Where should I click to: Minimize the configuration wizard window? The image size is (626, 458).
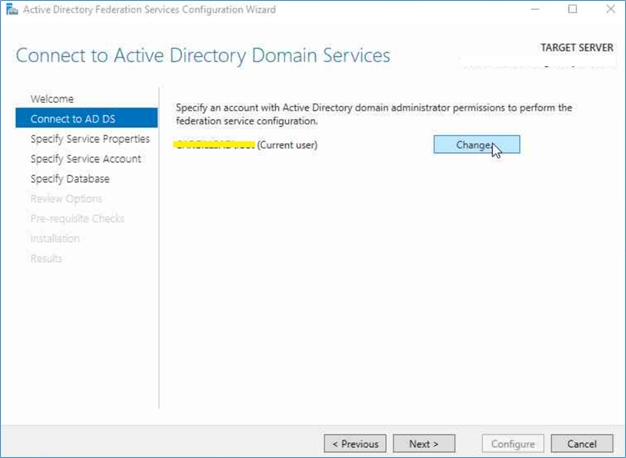click(535, 9)
